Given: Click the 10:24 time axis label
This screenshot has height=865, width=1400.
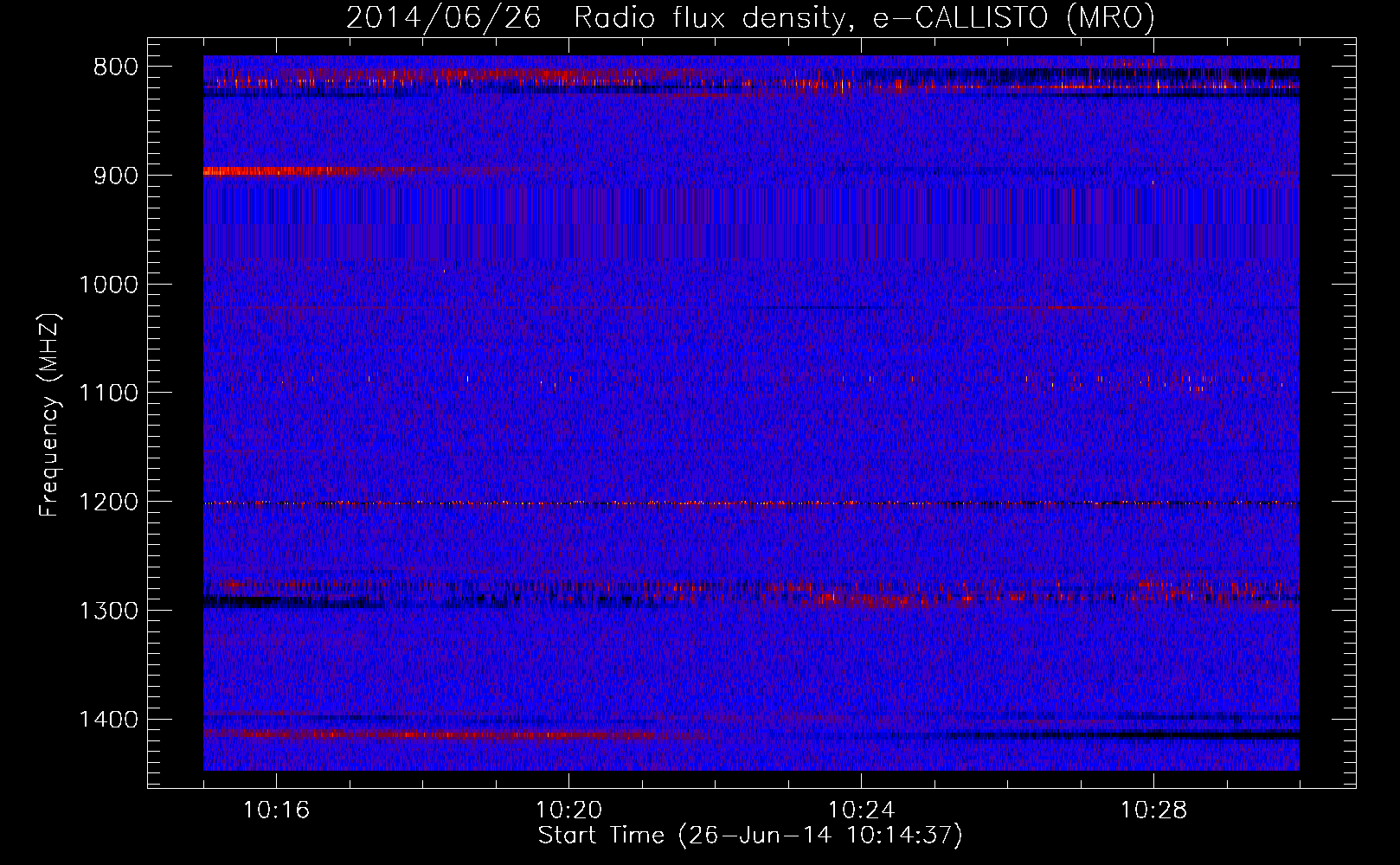Looking at the screenshot, I should click(x=861, y=810).
